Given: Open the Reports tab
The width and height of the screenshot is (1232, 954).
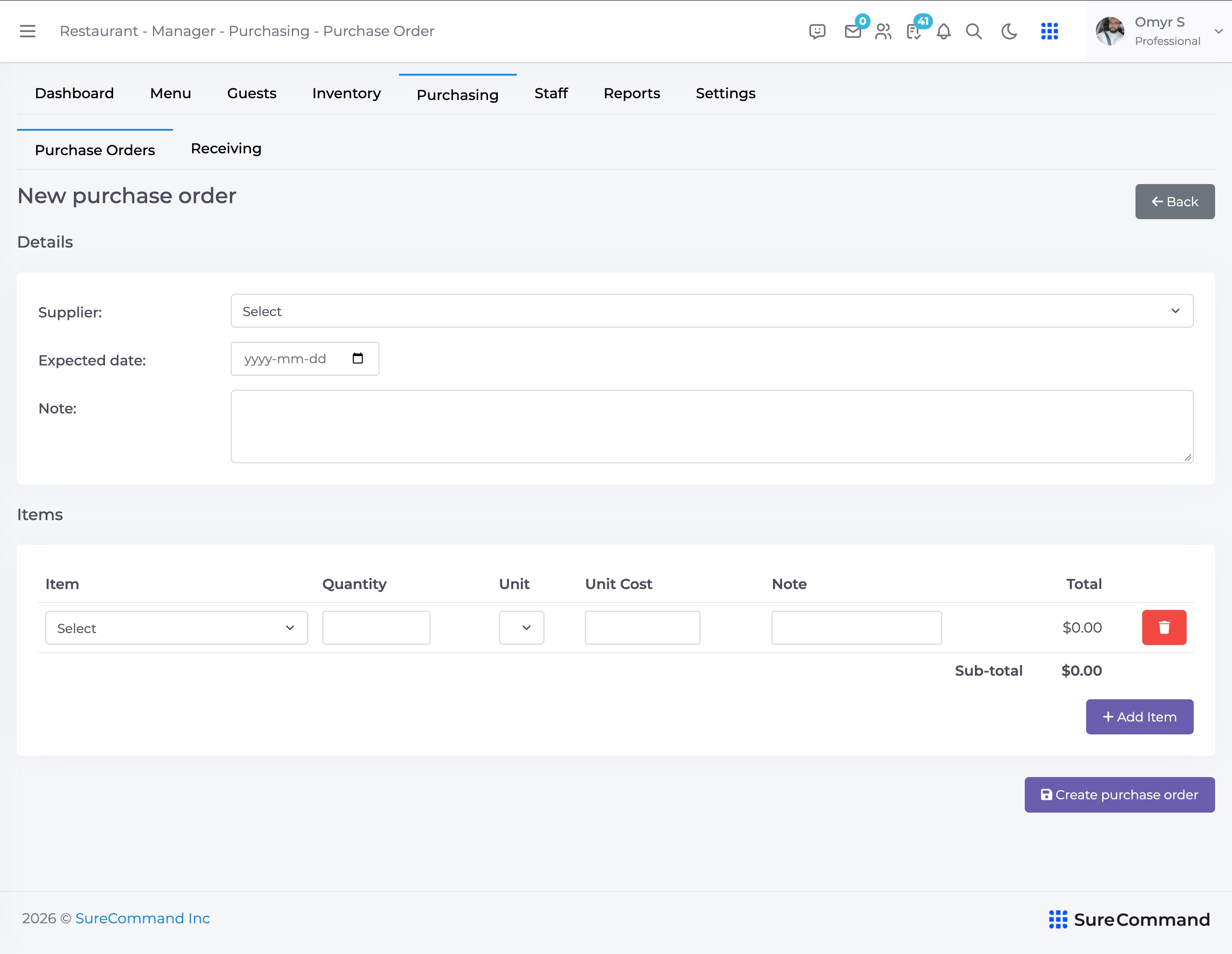Looking at the screenshot, I should (x=632, y=93).
